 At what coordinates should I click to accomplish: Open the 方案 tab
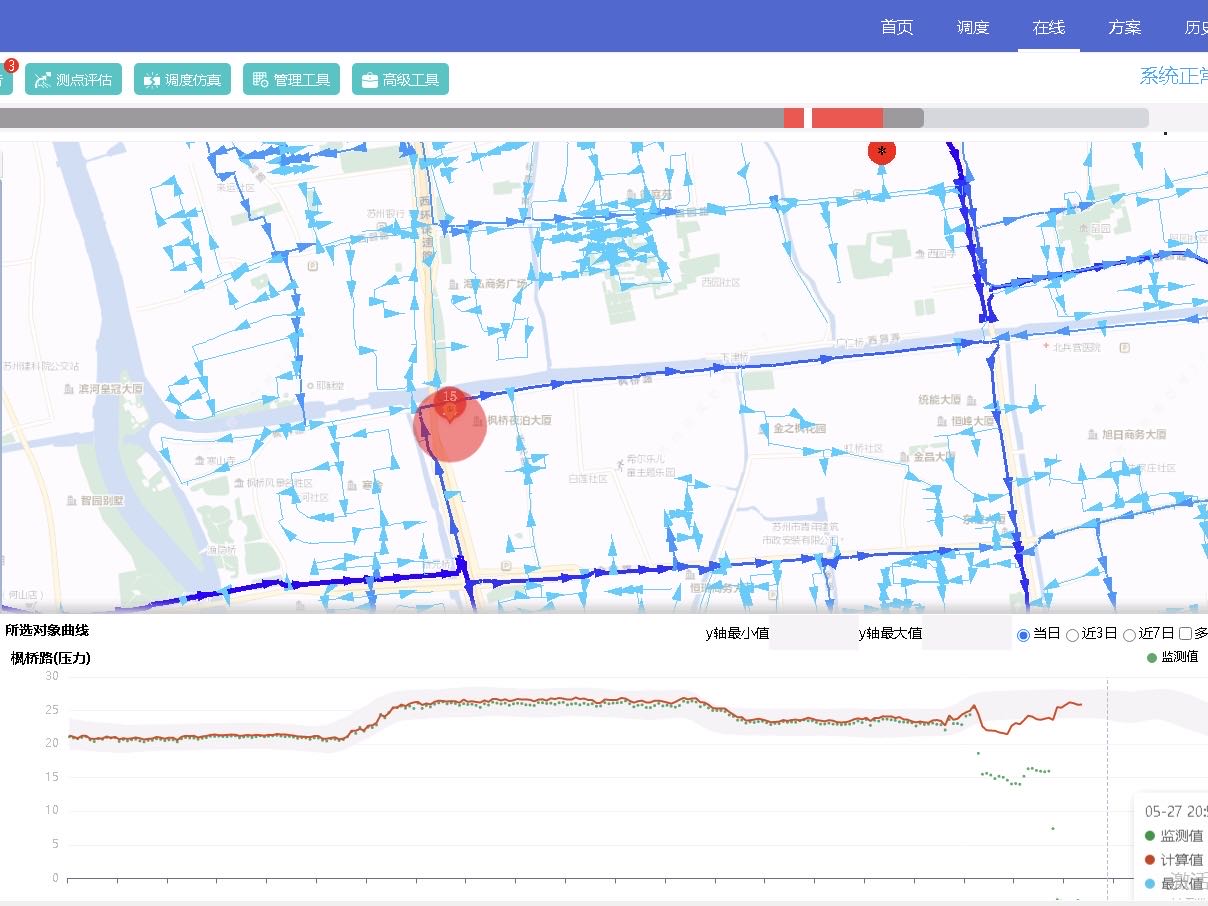pos(1125,27)
